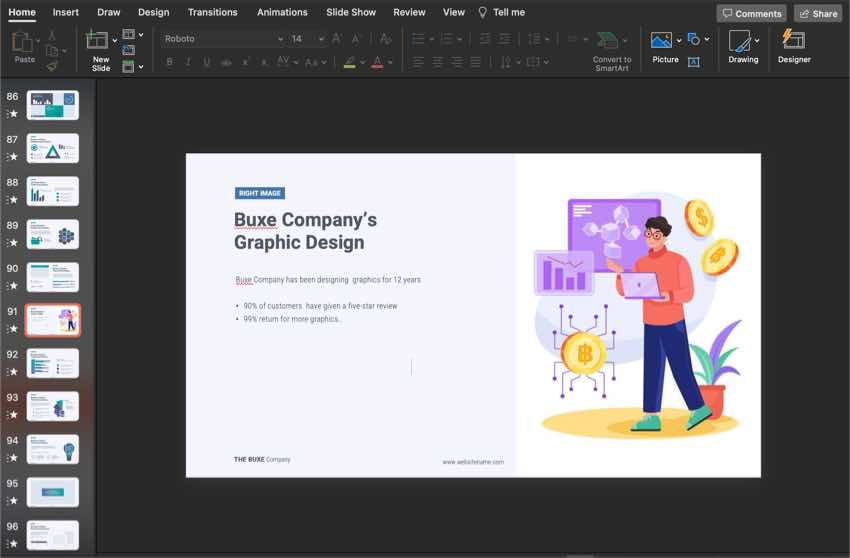Click the slide Layout icon
Screen dimensions: 850x558
128,35
